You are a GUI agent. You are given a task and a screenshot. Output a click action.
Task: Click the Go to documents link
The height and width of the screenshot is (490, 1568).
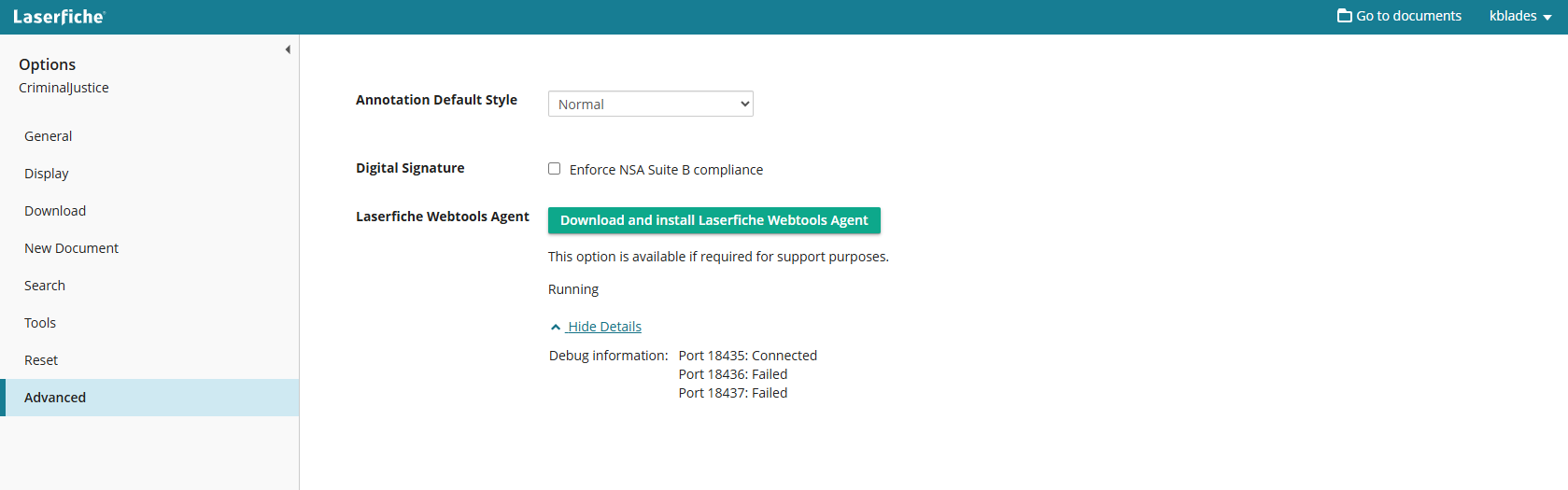(x=1408, y=16)
